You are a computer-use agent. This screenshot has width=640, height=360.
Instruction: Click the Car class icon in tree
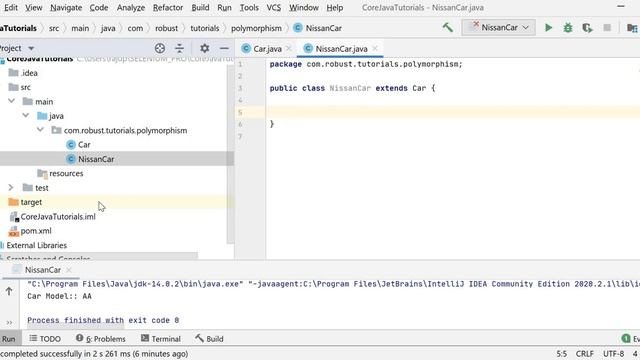71,144
